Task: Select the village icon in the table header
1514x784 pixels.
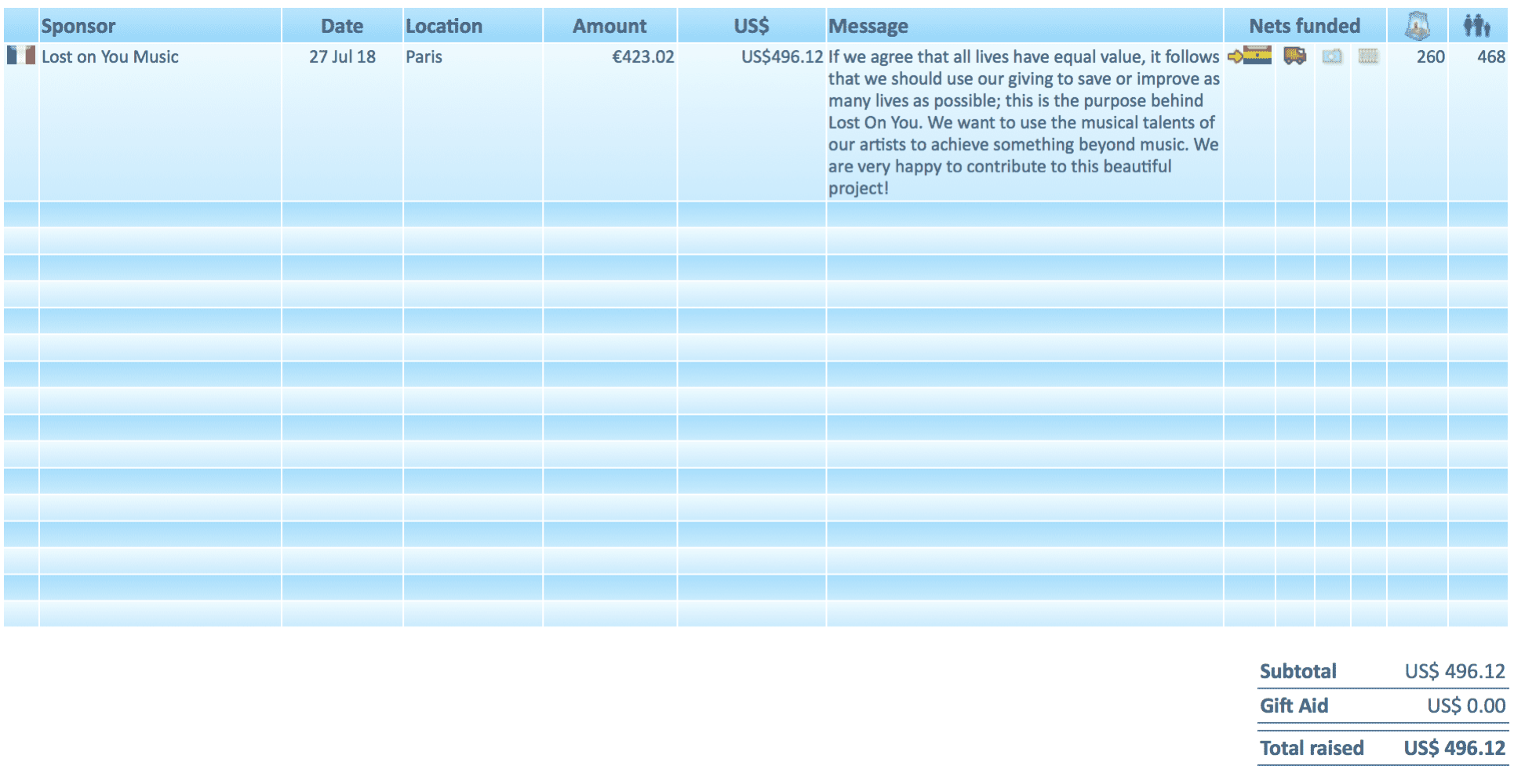Action: 1416,24
